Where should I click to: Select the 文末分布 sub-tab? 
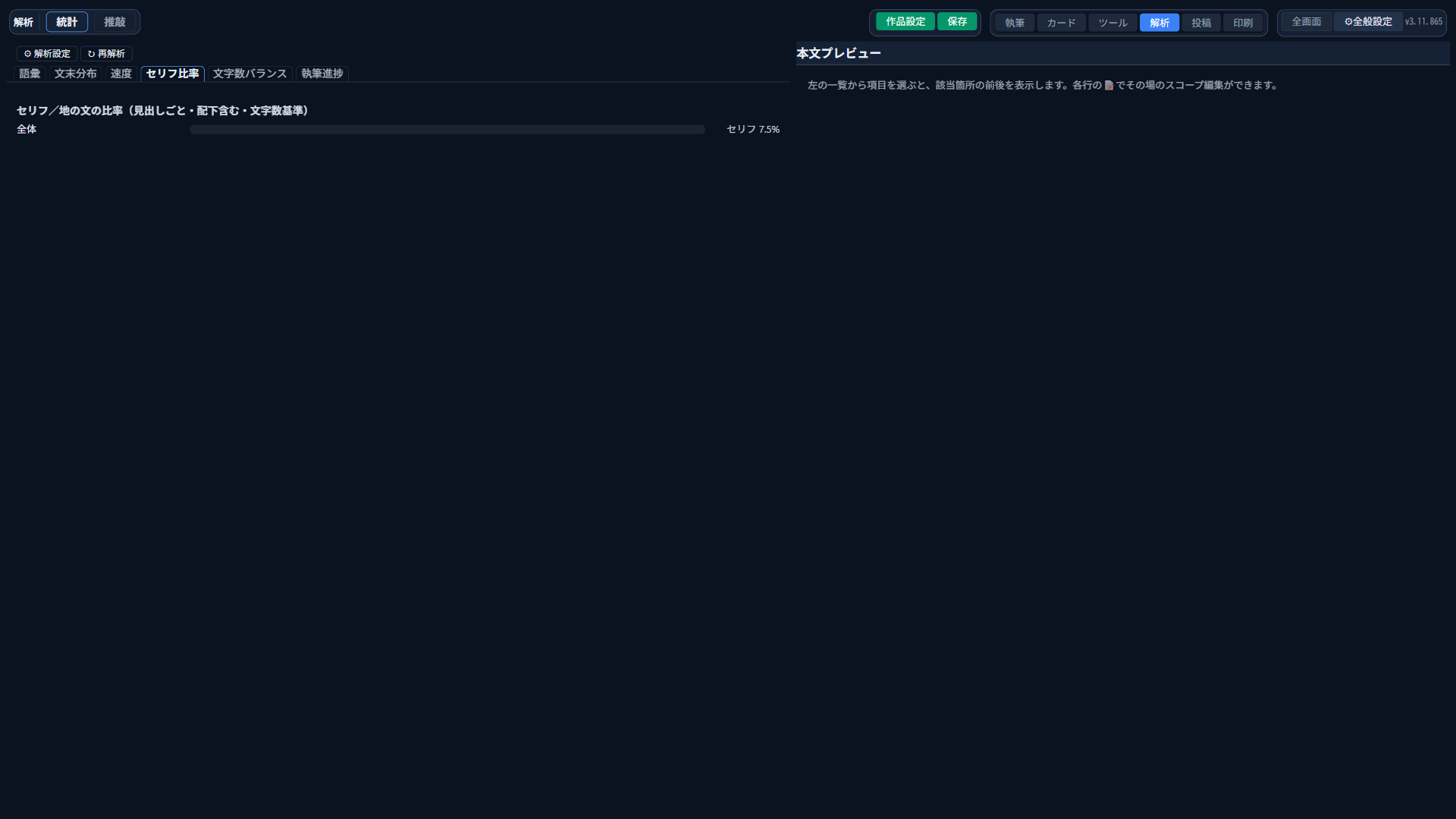pos(75,74)
